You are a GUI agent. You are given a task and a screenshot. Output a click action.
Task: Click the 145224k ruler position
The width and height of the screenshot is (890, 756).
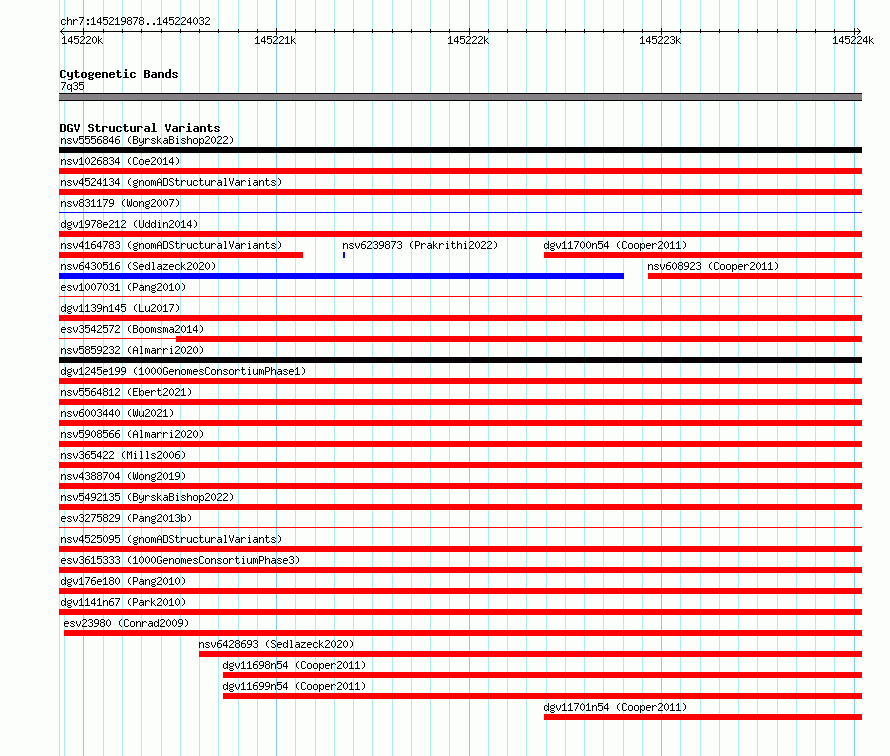[853, 40]
